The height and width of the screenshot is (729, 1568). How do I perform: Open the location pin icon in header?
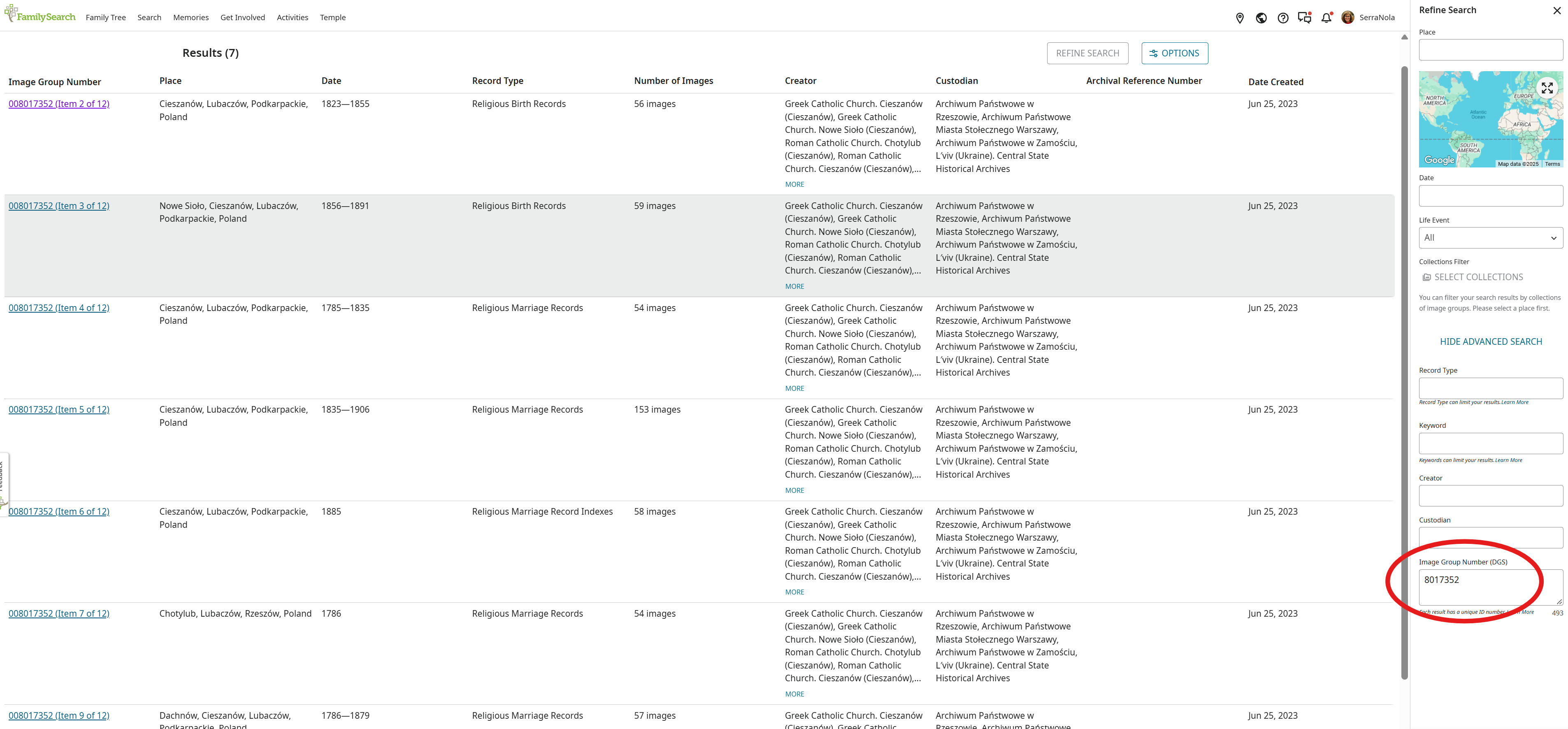(1239, 18)
